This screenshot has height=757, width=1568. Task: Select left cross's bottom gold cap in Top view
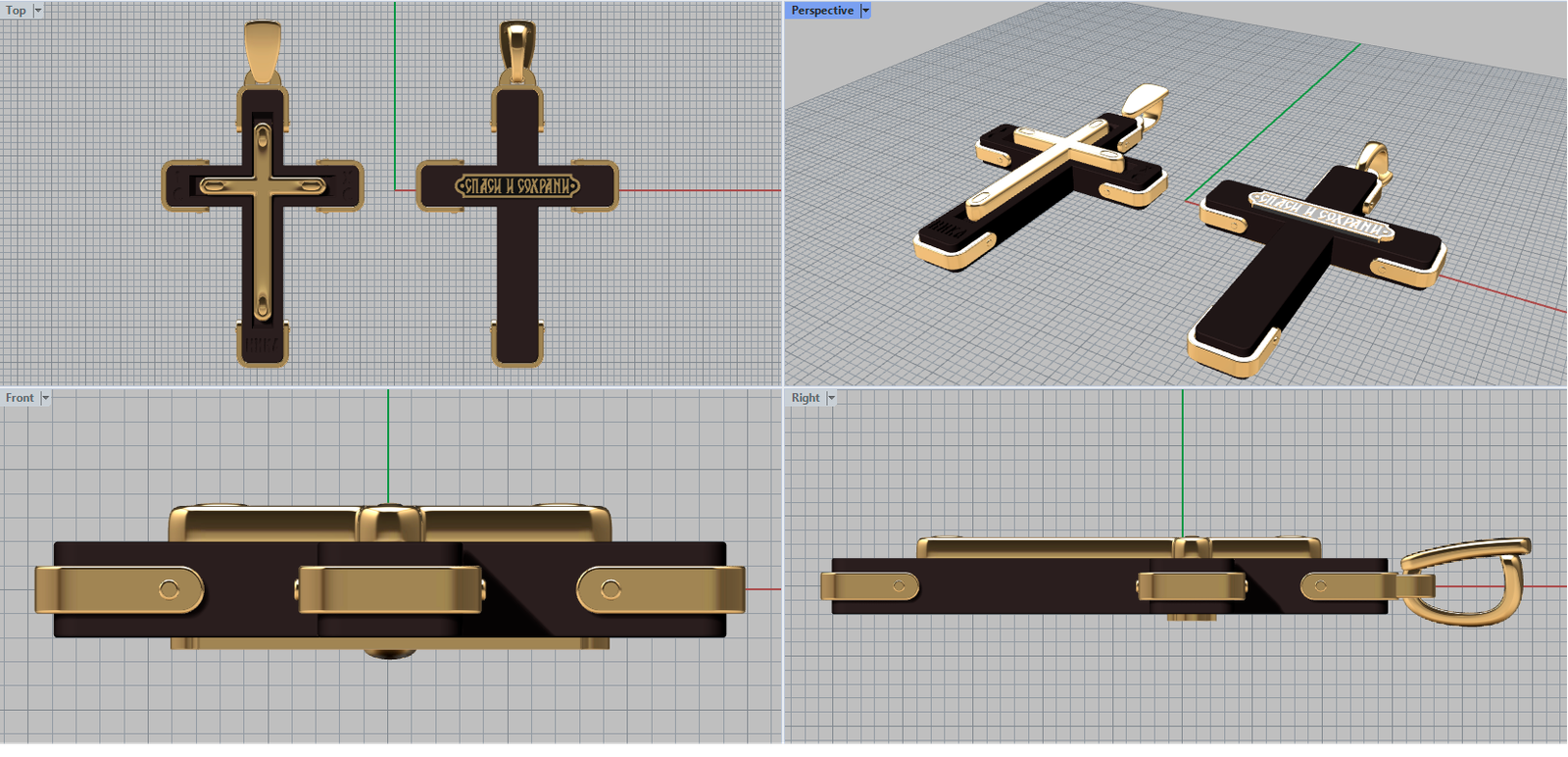[263, 344]
